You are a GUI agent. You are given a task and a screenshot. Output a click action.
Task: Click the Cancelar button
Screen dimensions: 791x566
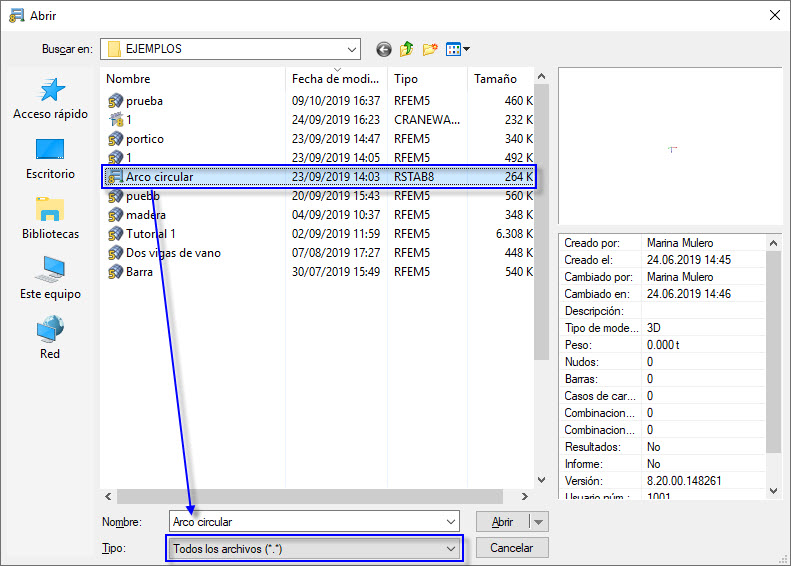coord(512,548)
